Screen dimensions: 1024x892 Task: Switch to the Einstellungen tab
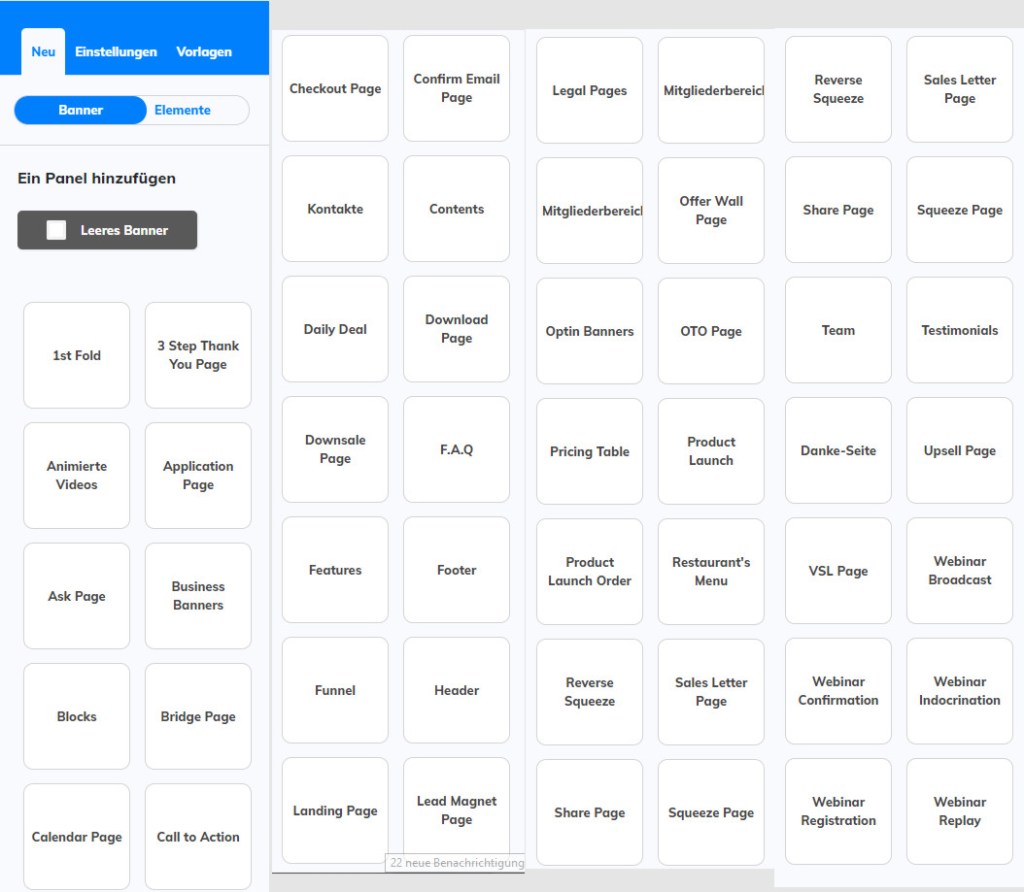[116, 52]
